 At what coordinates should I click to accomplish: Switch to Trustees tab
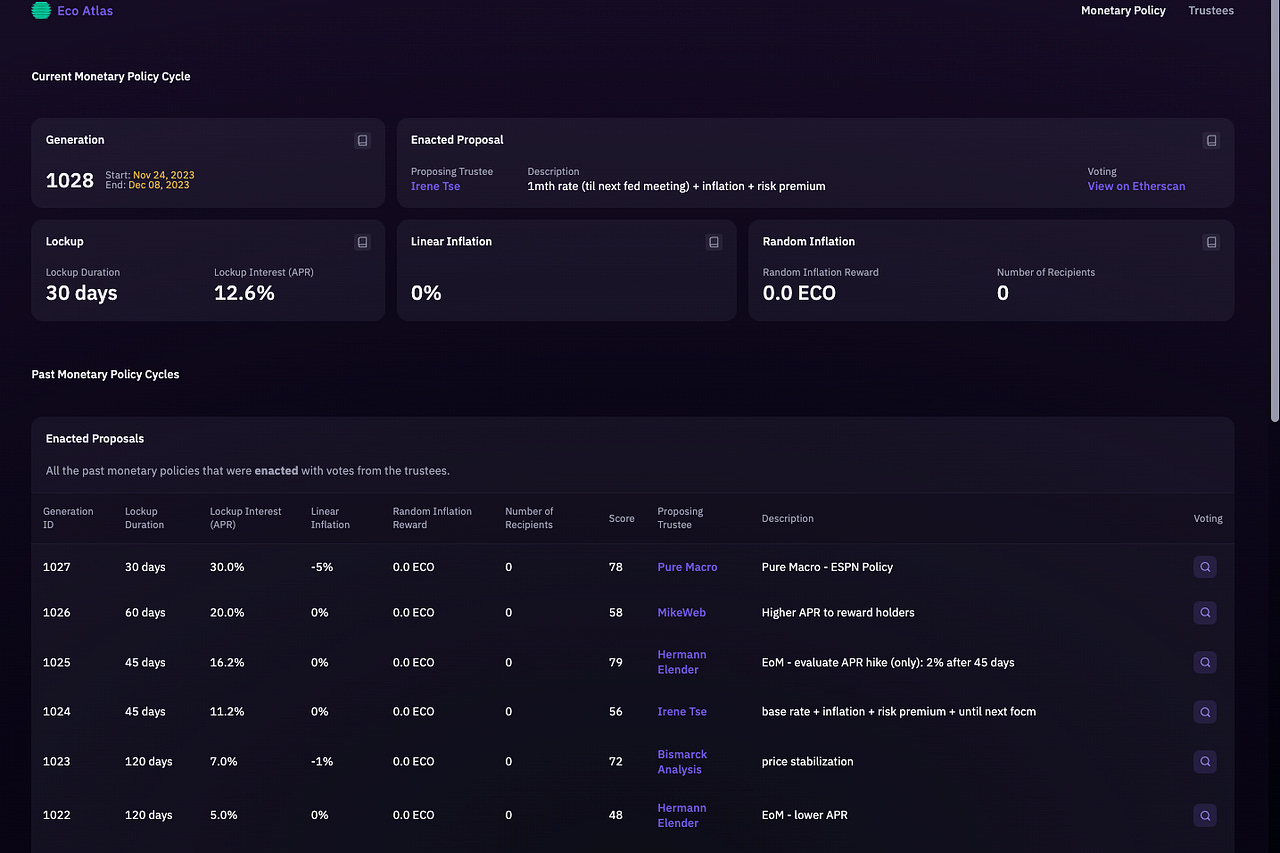click(1211, 11)
